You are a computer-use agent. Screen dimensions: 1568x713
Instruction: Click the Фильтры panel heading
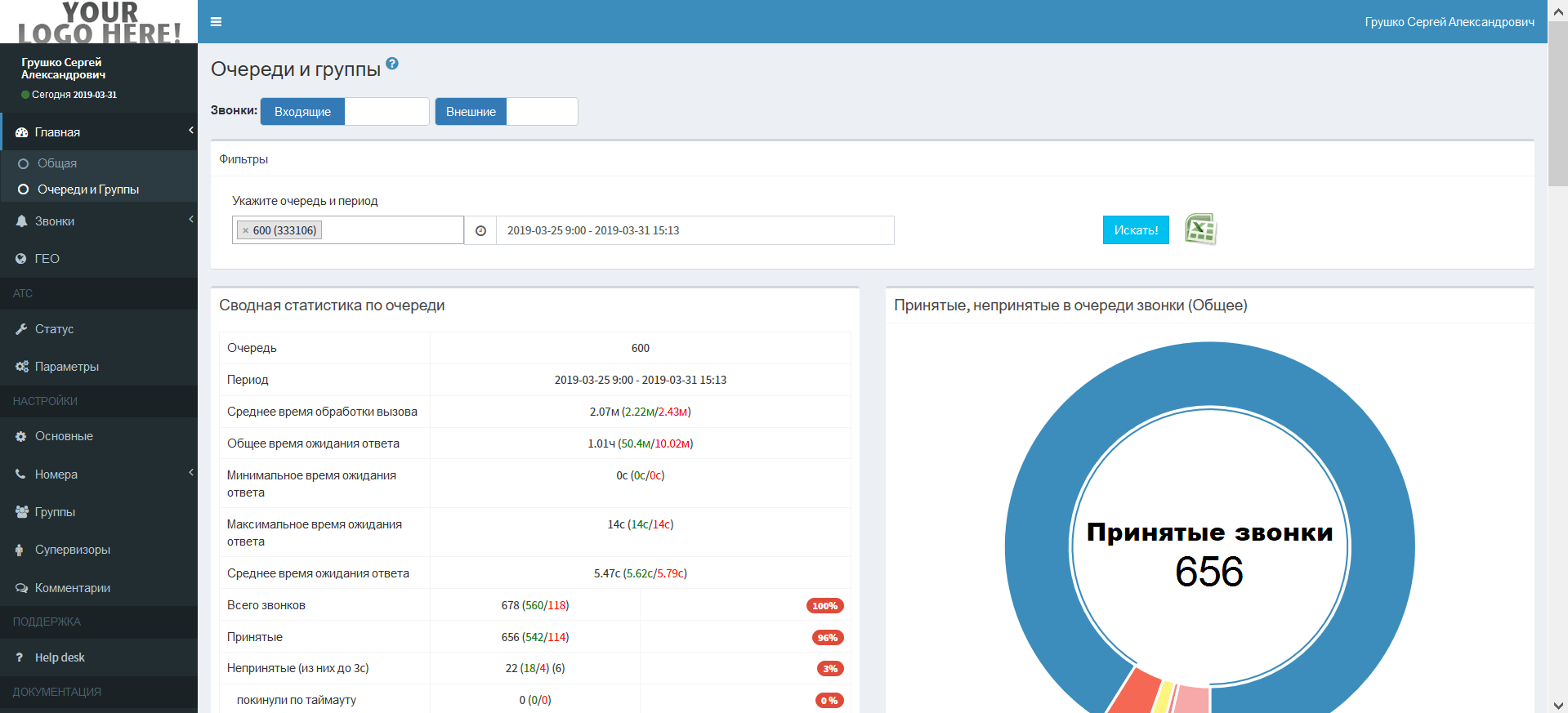click(x=243, y=159)
